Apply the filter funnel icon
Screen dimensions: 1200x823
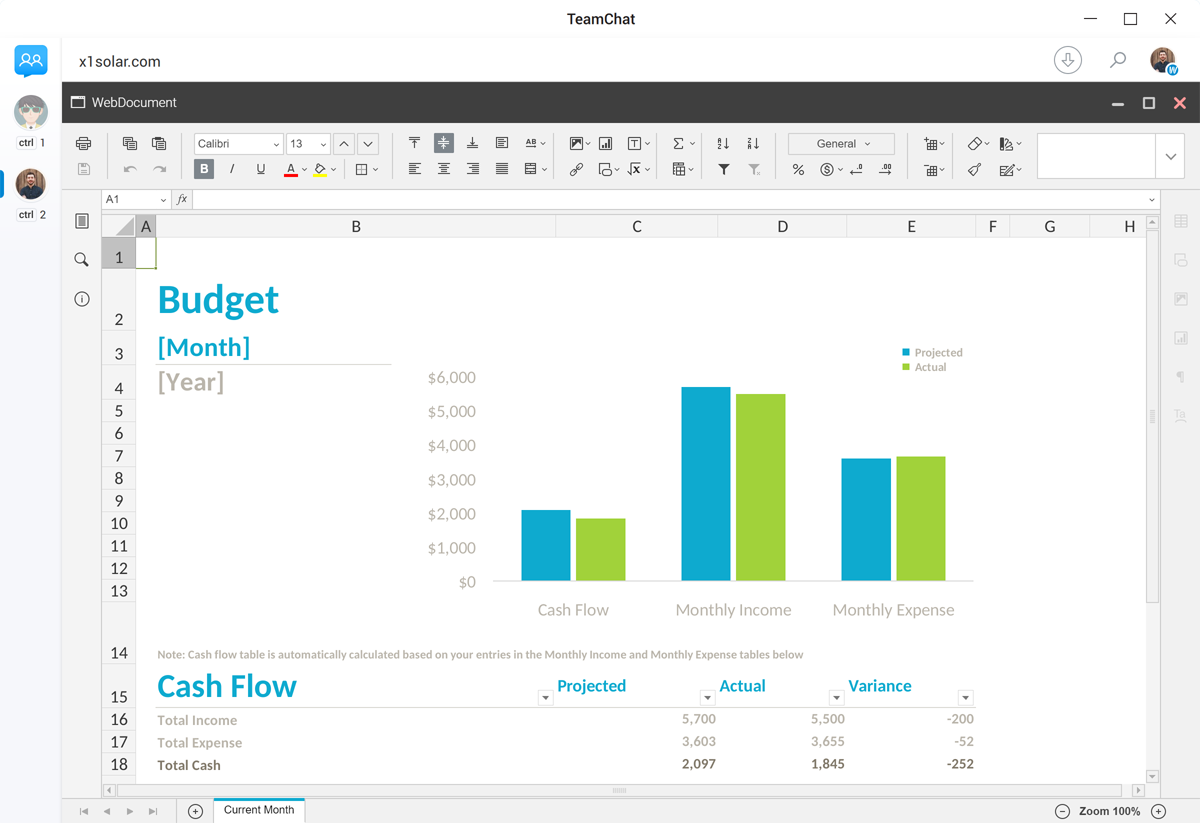click(x=724, y=170)
